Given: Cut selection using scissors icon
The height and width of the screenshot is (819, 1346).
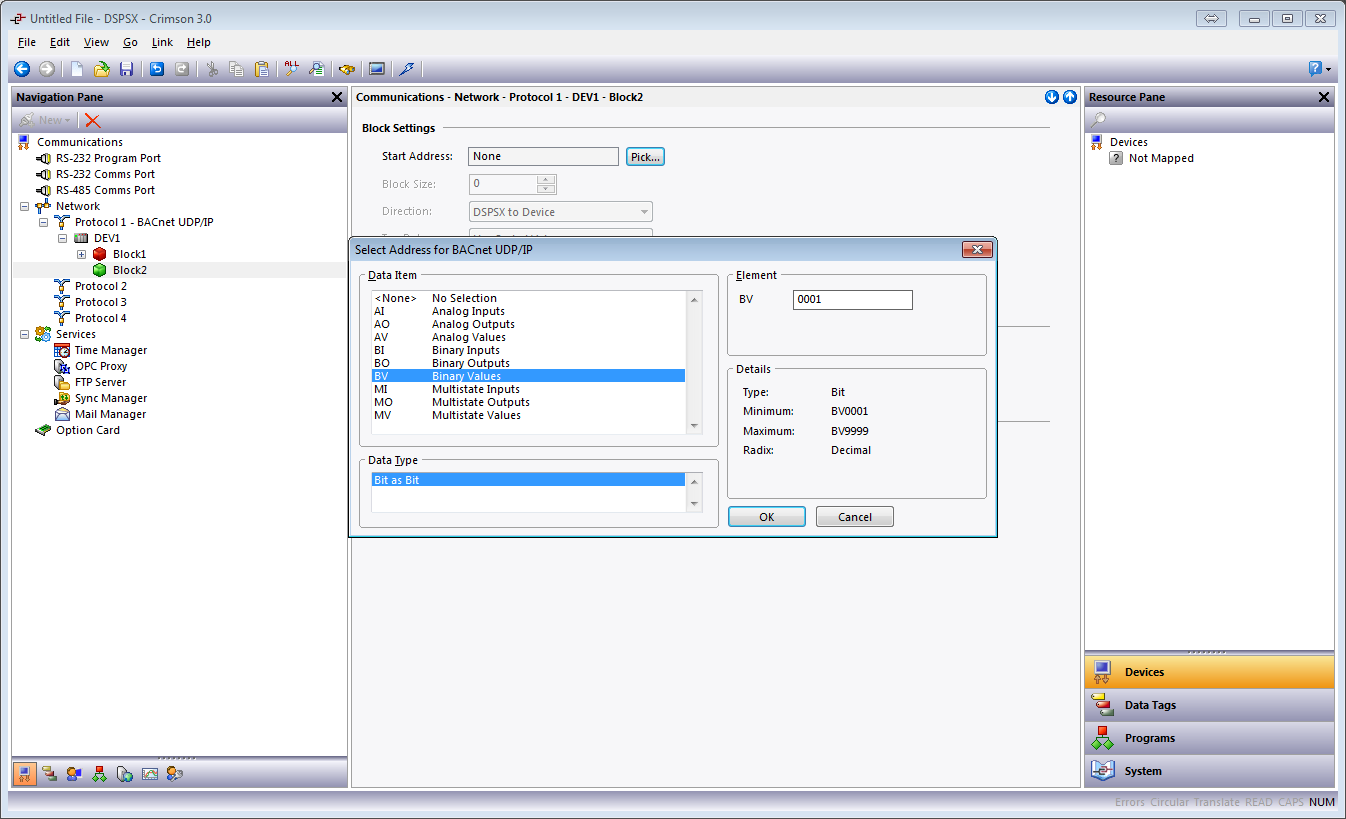Looking at the screenshot, I should [212, 69].
